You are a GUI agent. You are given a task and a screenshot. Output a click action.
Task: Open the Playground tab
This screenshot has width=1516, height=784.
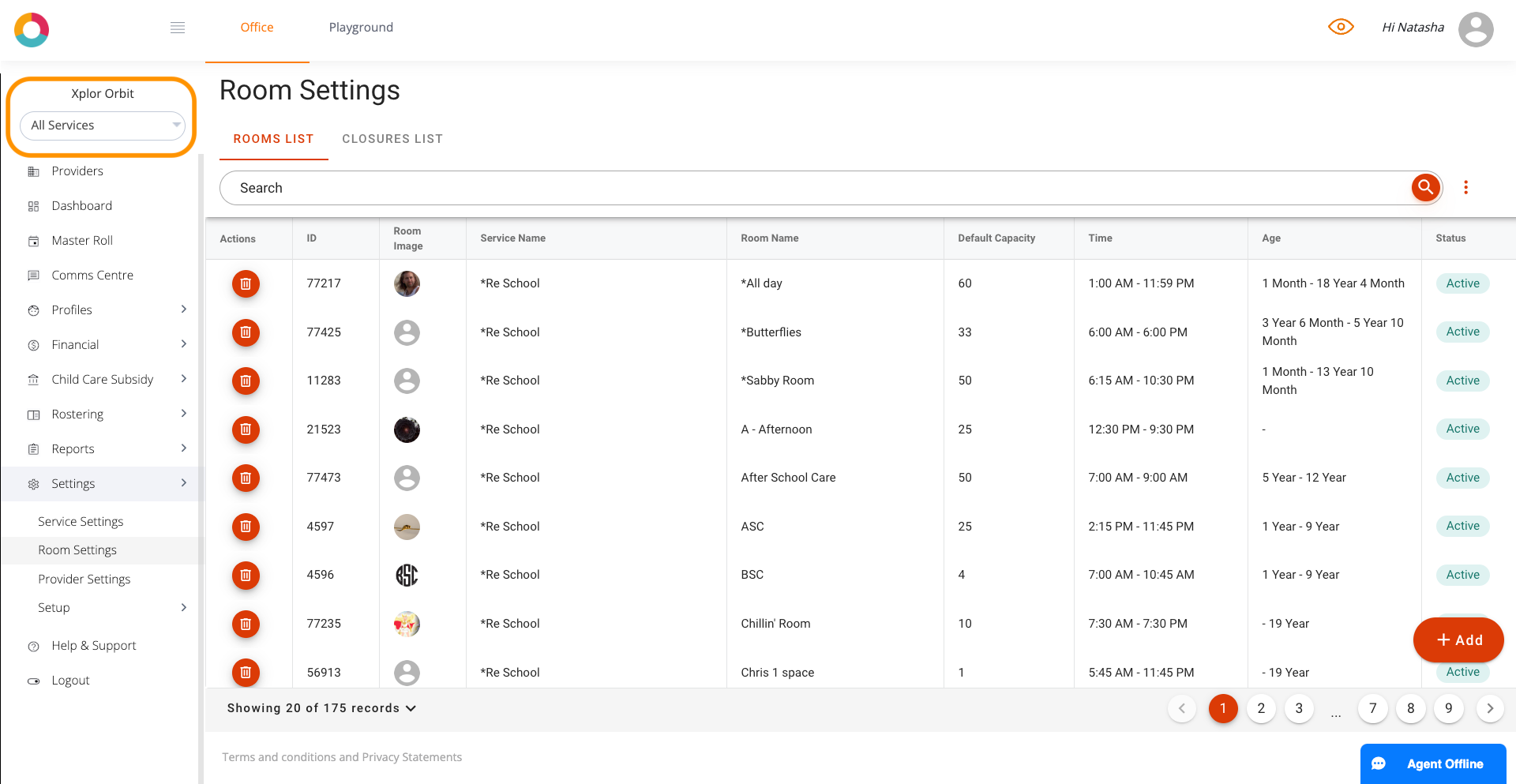coord(361,28)
